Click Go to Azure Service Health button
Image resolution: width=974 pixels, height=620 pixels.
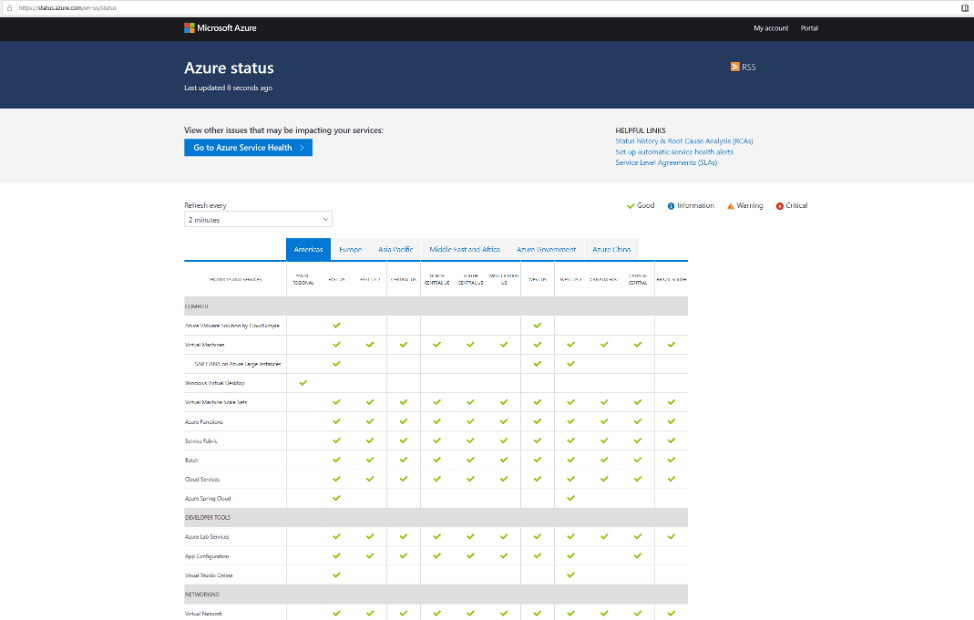click(x=248, y=148)
